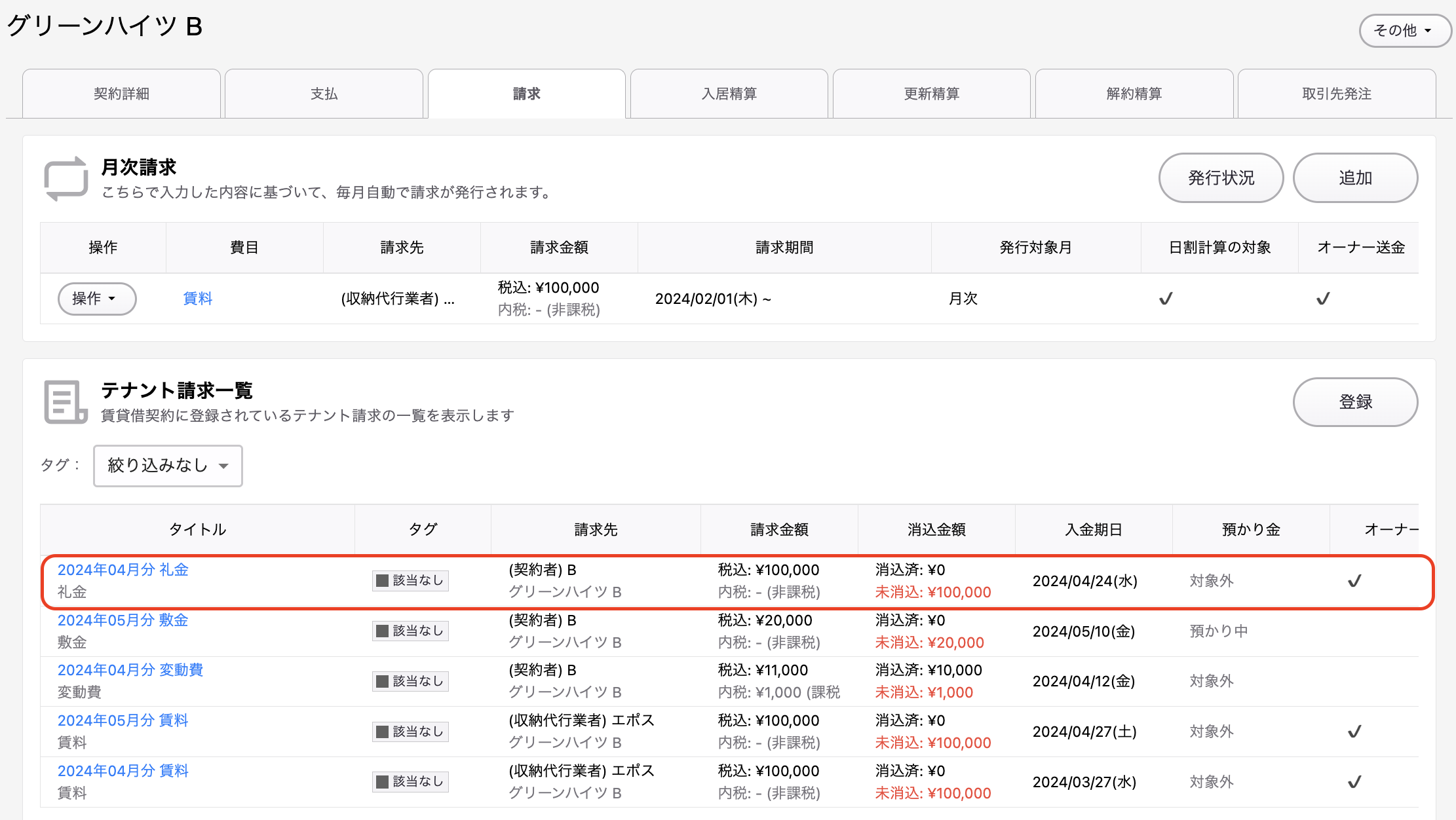This screenshot has height=820, width=1456.
Task: Open the 賃料 link in monthly billing
Action: coord(198,299)
